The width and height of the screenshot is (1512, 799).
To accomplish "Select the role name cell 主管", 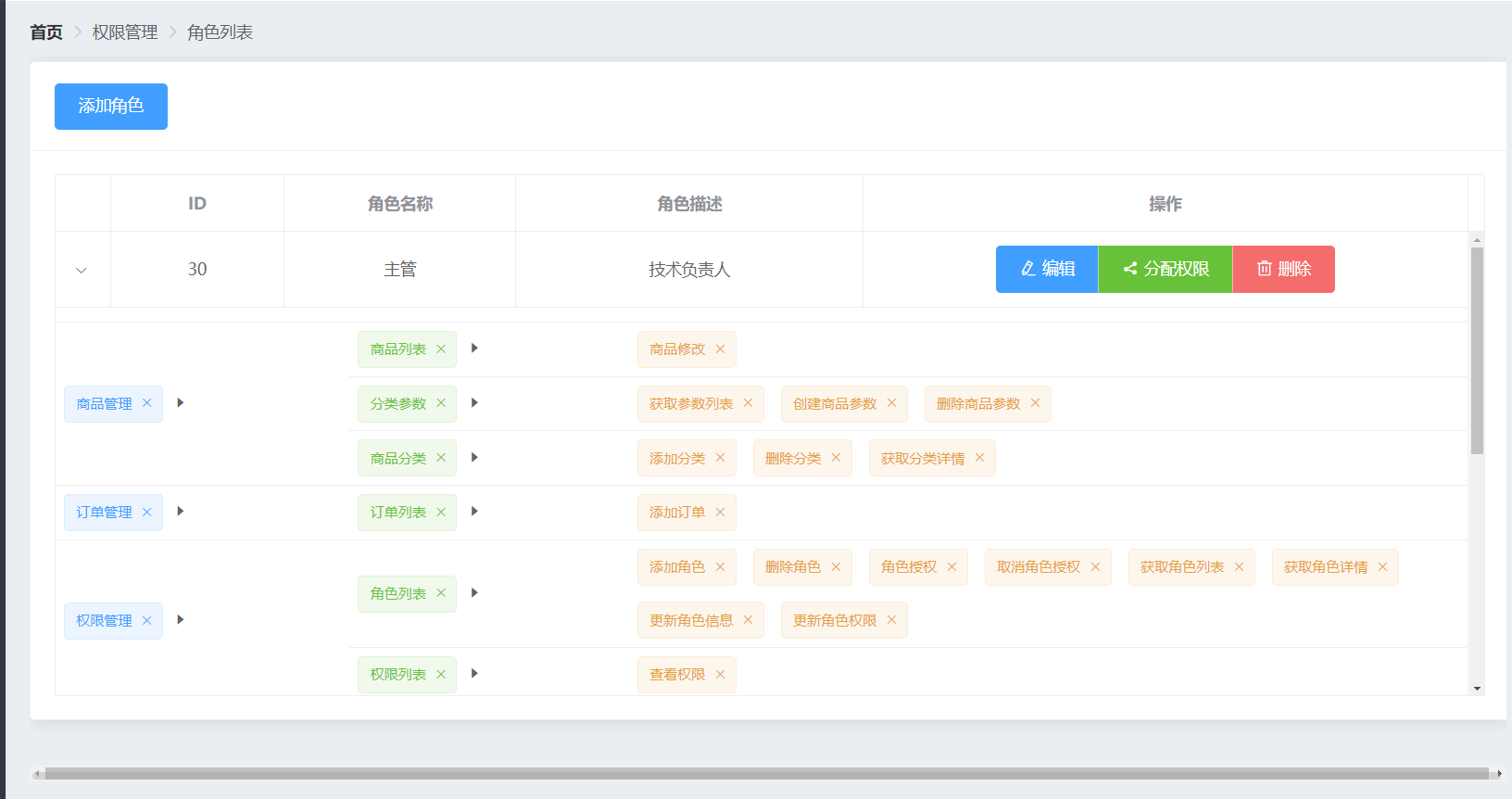I will coord(400,270).
